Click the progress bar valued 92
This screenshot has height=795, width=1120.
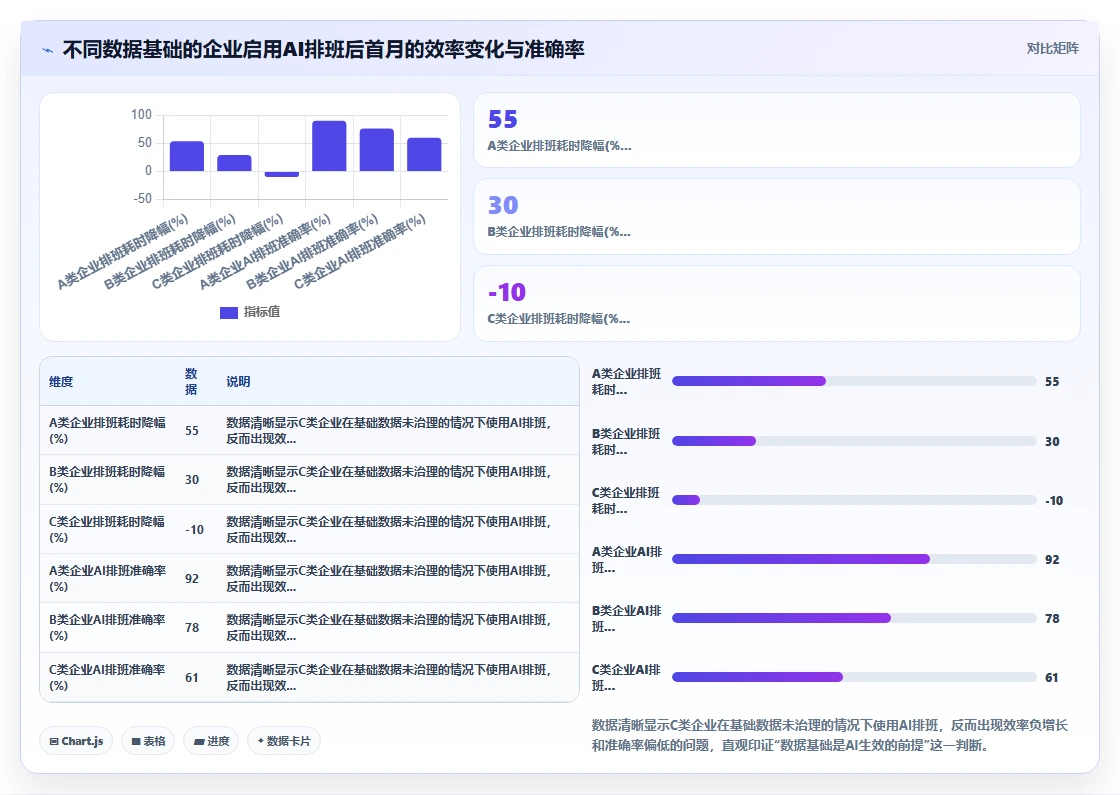coord(854,559)
